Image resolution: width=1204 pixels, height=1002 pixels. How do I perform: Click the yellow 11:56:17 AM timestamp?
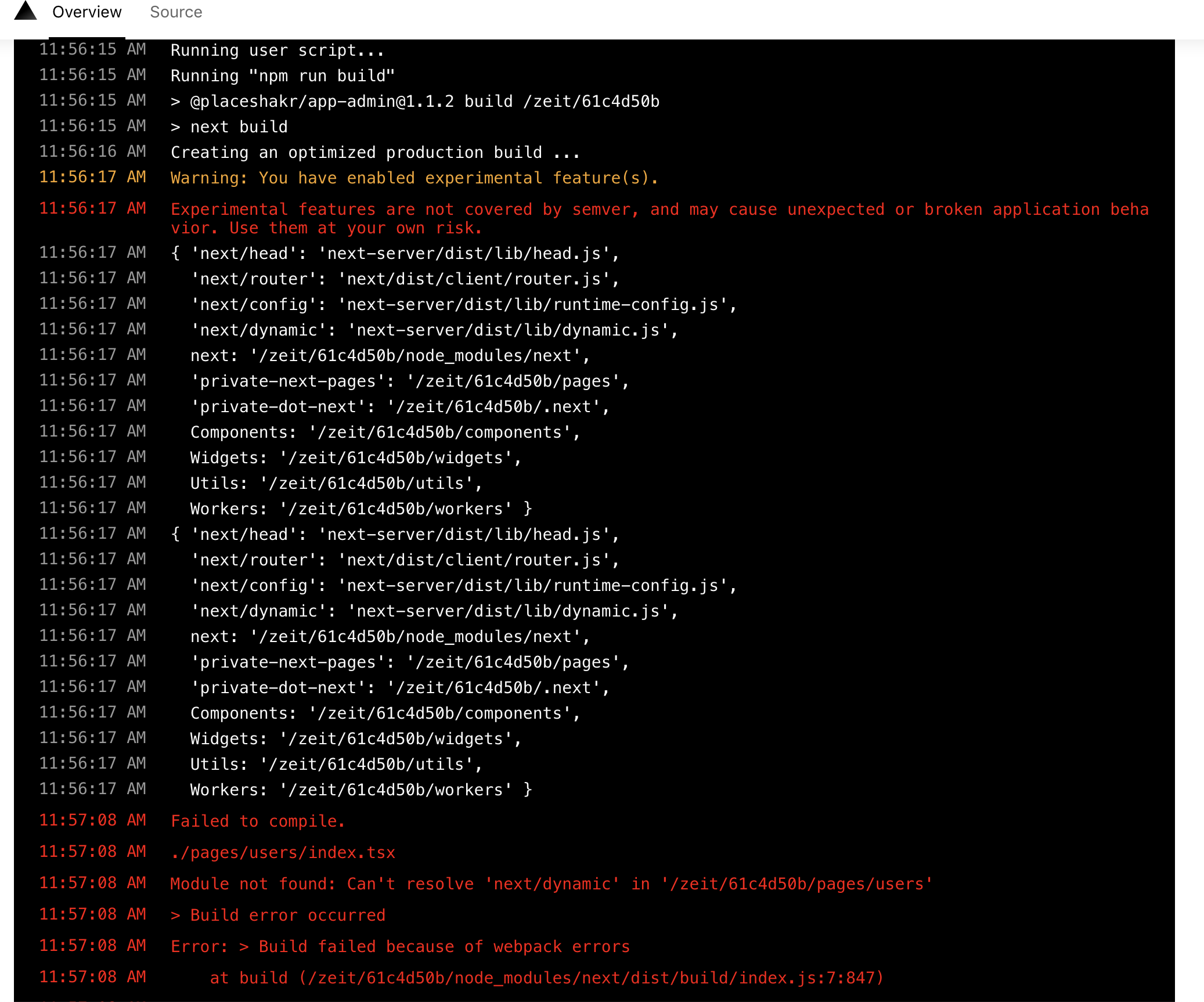point(93,177)
